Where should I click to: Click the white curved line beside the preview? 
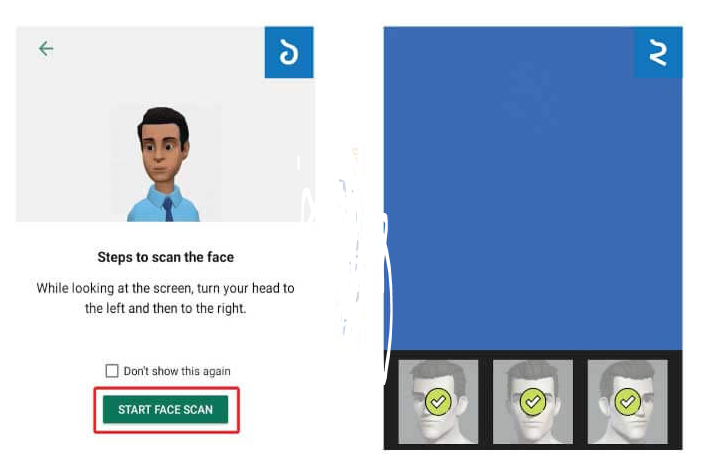[388, 295]
